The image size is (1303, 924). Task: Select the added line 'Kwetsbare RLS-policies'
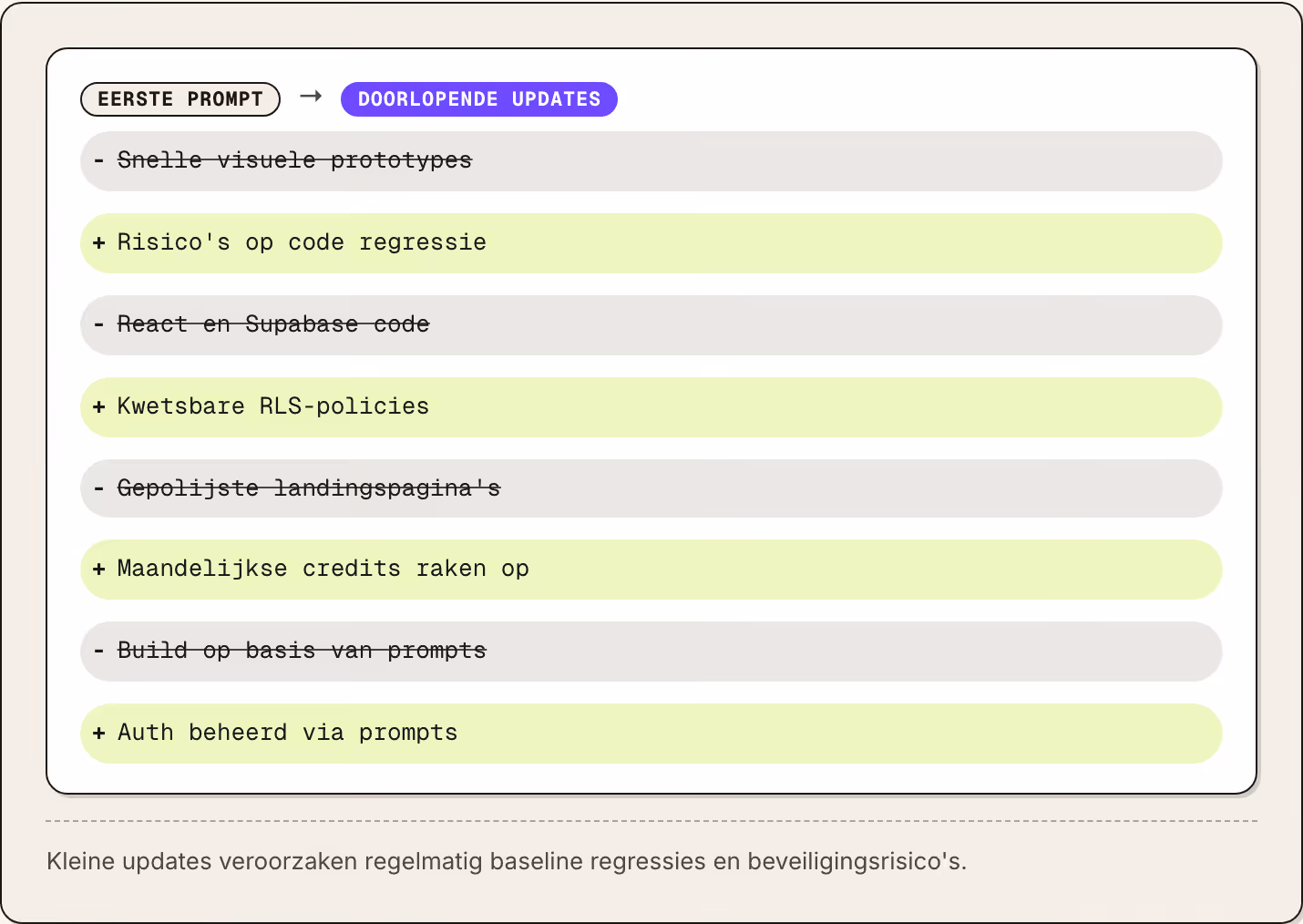[x=651, y=407]
